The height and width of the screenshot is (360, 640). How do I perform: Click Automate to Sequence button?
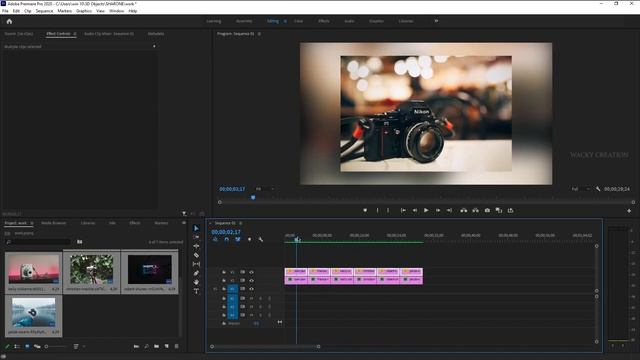136,347
